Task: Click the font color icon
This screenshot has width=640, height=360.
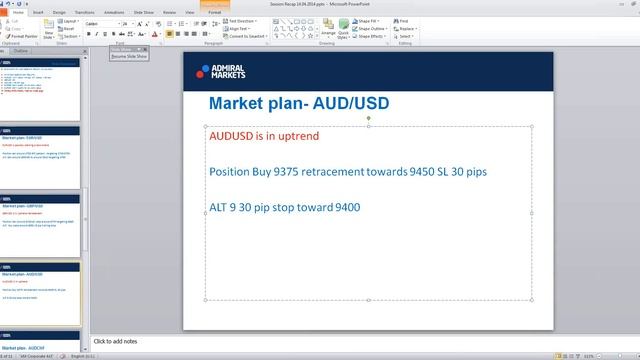Action: pos(155,34)
